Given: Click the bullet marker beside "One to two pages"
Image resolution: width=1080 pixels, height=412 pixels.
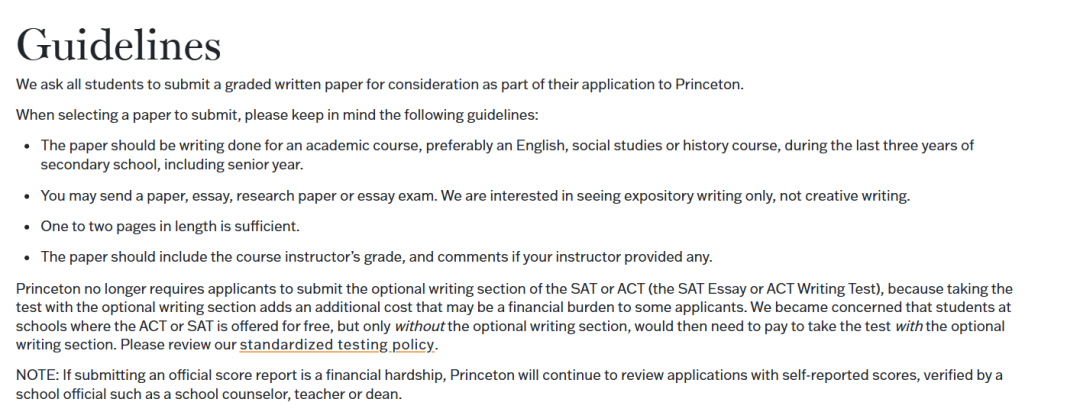Looking at the screenshot, I should click(x=27, y=227).
